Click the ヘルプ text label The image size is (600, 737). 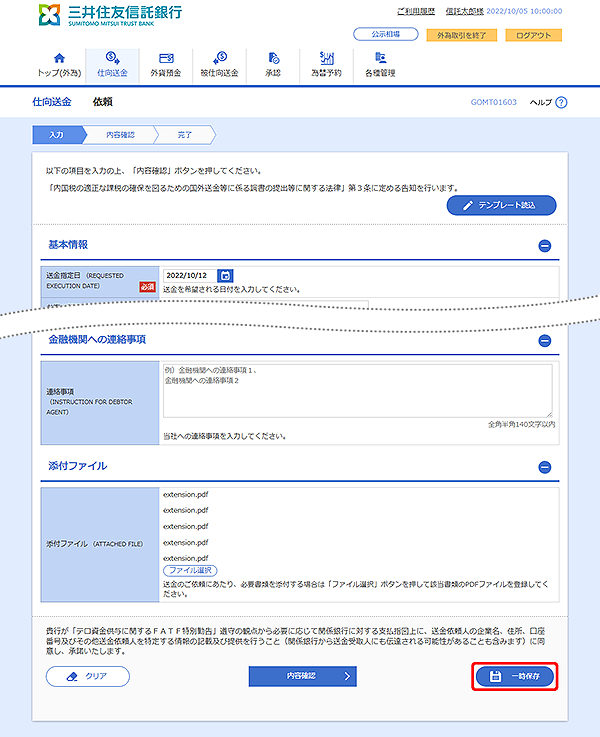541,102
